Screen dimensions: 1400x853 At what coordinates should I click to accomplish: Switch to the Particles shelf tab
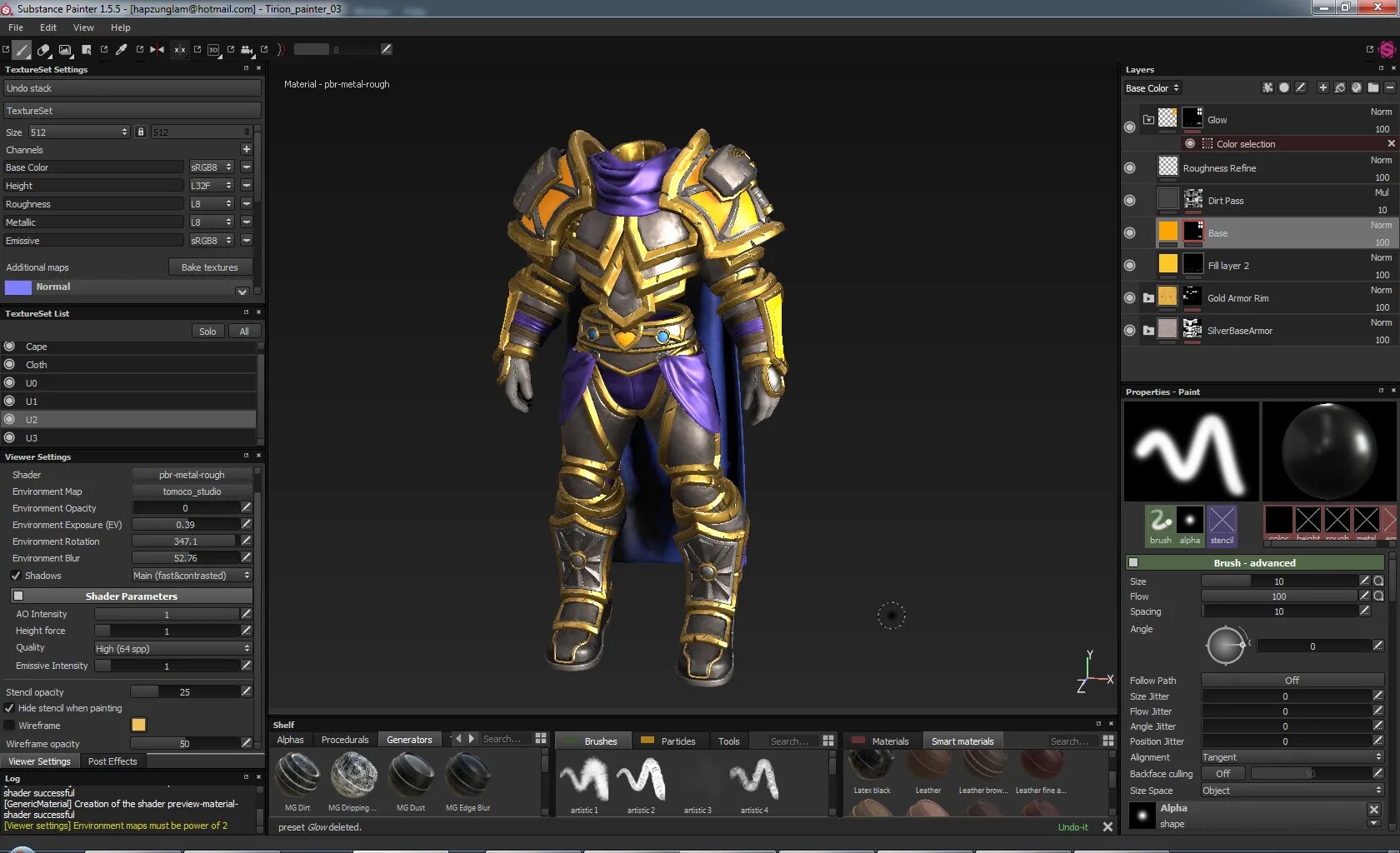[x=669, y=741]
